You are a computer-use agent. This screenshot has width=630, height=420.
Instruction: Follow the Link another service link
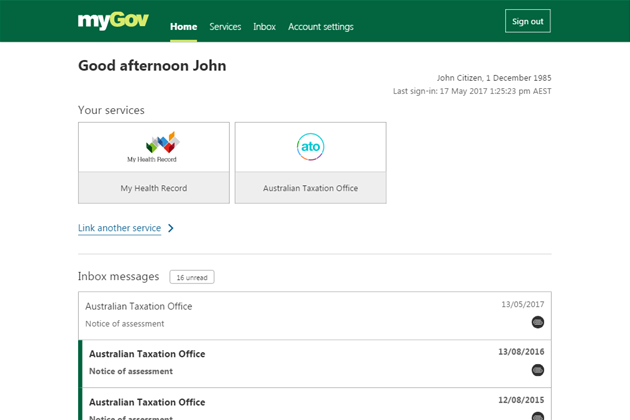point(119,228)
